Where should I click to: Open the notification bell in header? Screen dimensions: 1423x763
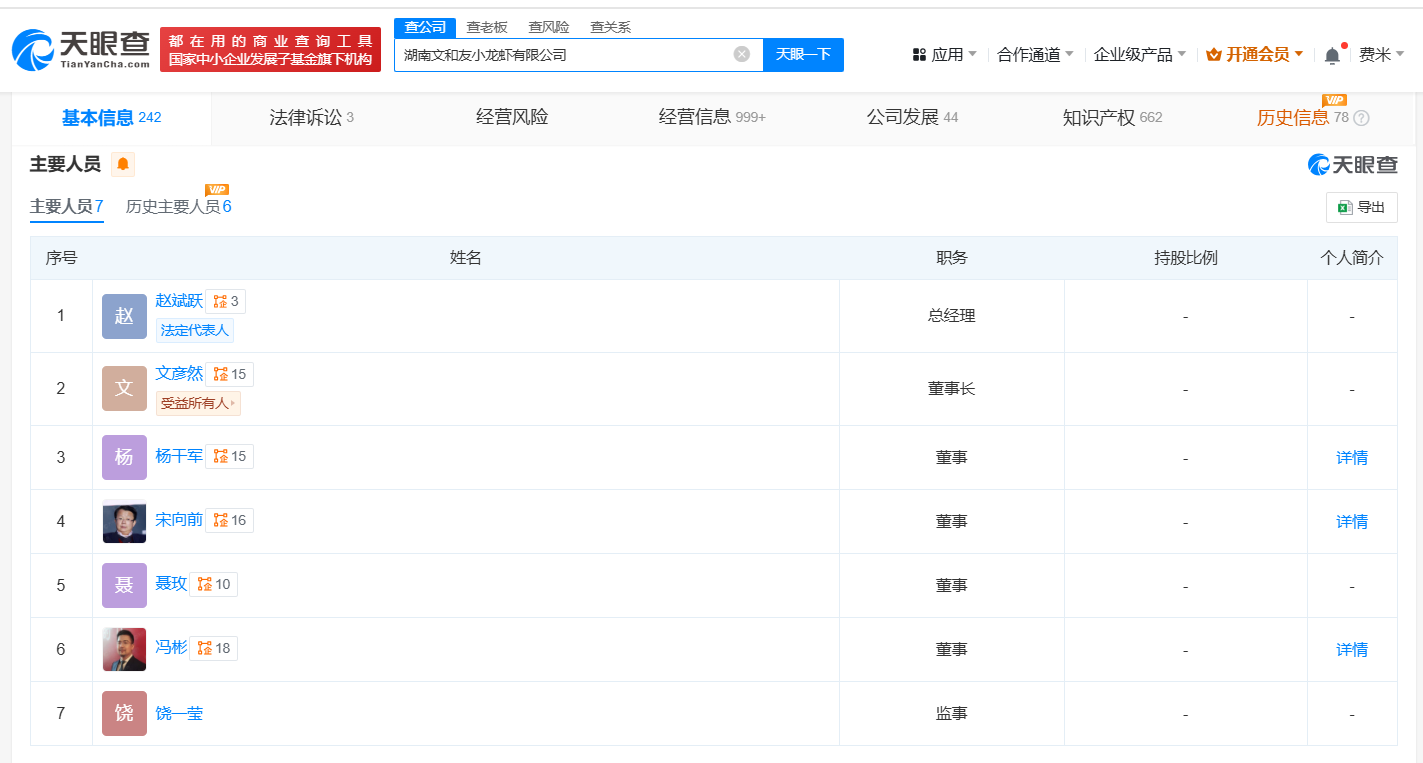click(1332, 55)
